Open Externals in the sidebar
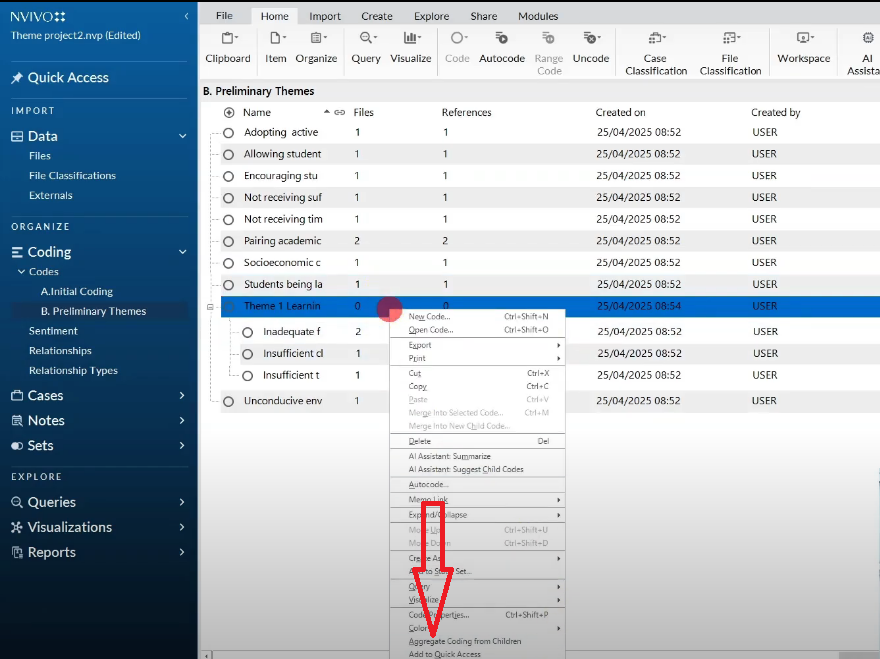880x659 pixels. click(x=51, y=195)
